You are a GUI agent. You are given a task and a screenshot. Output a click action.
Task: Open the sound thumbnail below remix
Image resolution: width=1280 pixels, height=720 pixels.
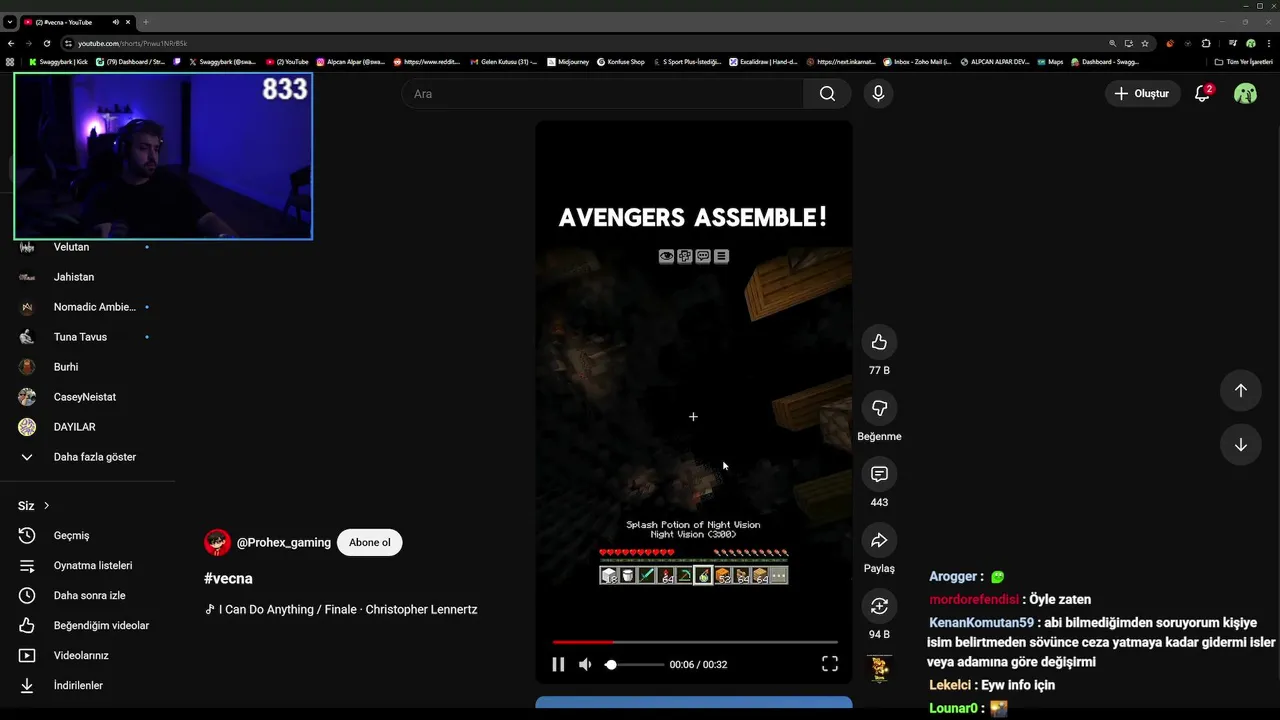point(879,669)
